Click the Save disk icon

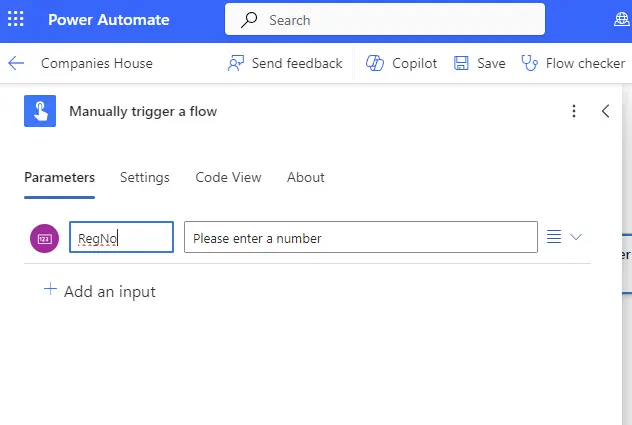461,63
